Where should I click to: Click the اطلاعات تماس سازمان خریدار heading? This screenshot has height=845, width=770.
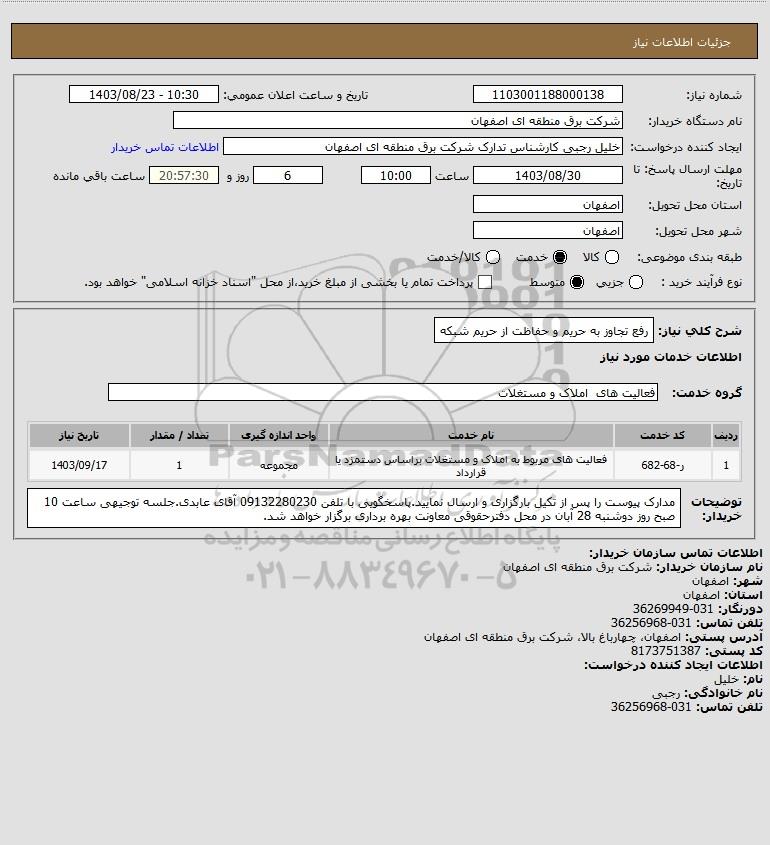(676, 553)
